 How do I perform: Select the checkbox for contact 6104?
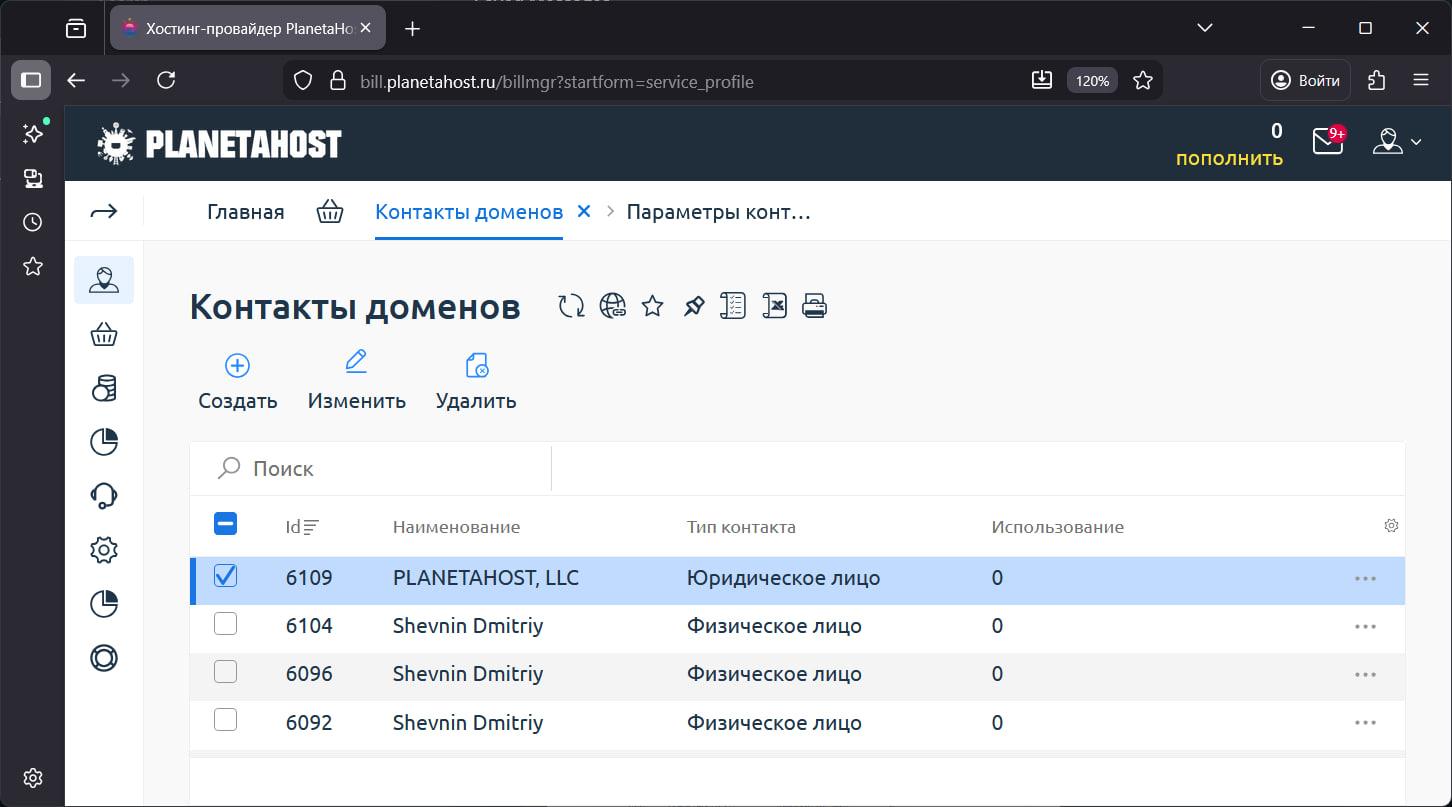click(225, 624)
